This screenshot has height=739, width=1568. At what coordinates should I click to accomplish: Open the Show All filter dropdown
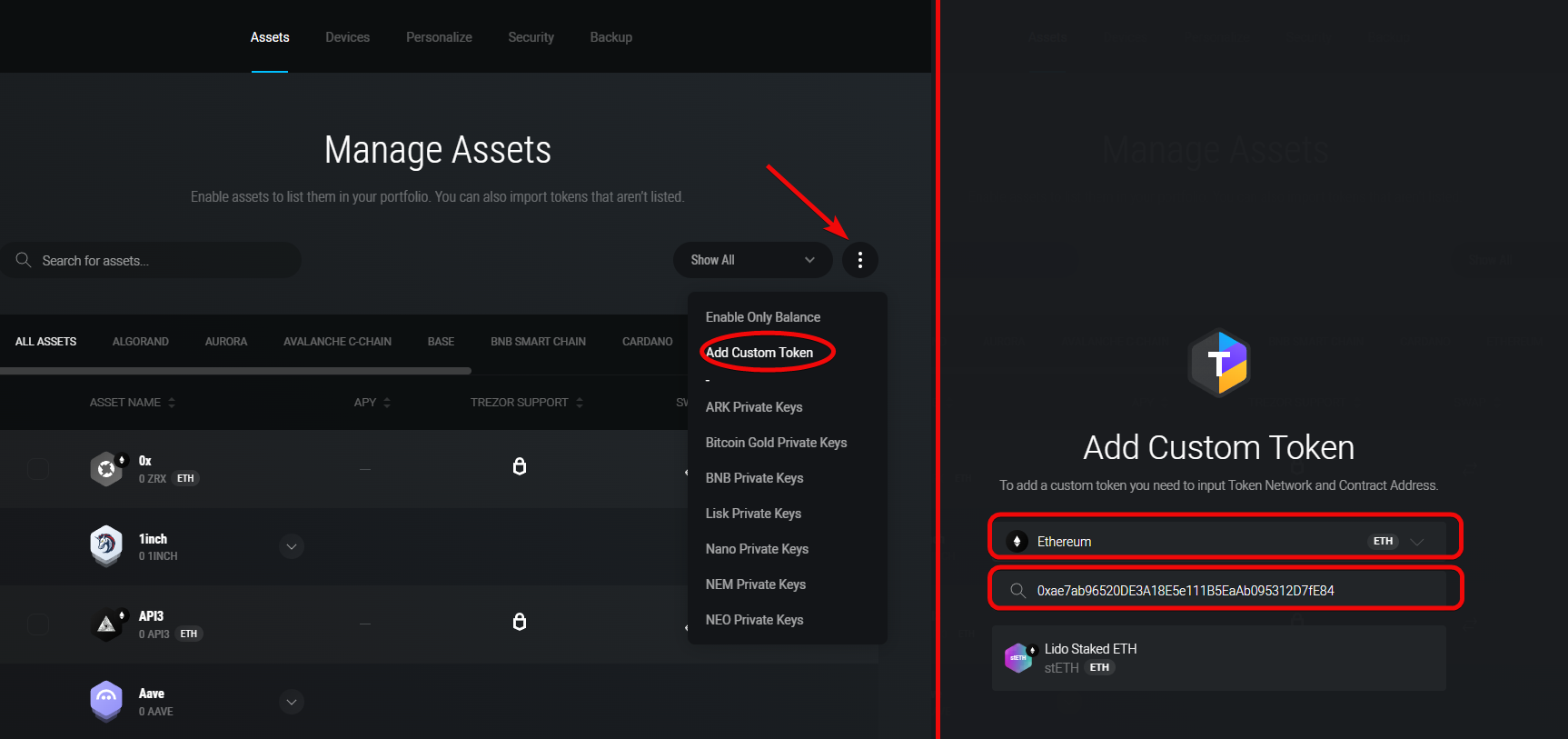[x=752, y=260]
